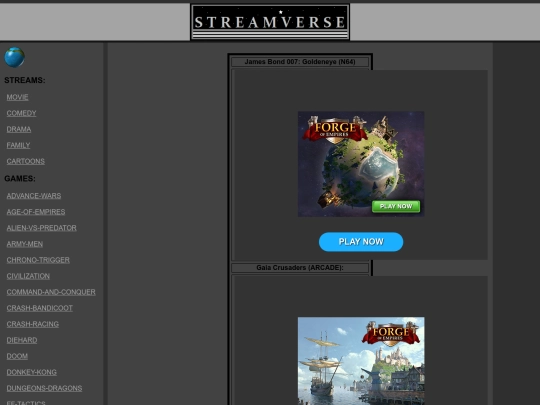Screen dimensions: 540x405
Task: Open CRASH-RACING game link
Action: (33, 324)
